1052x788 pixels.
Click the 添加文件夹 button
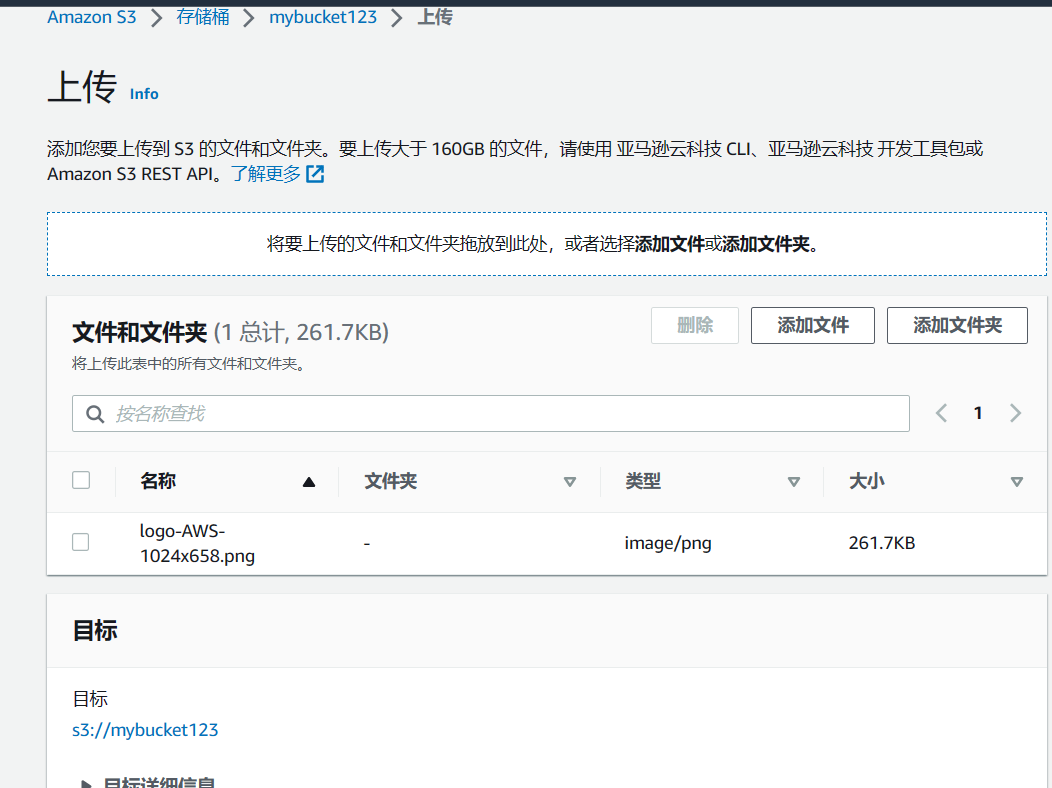click(x=957, y=325)
